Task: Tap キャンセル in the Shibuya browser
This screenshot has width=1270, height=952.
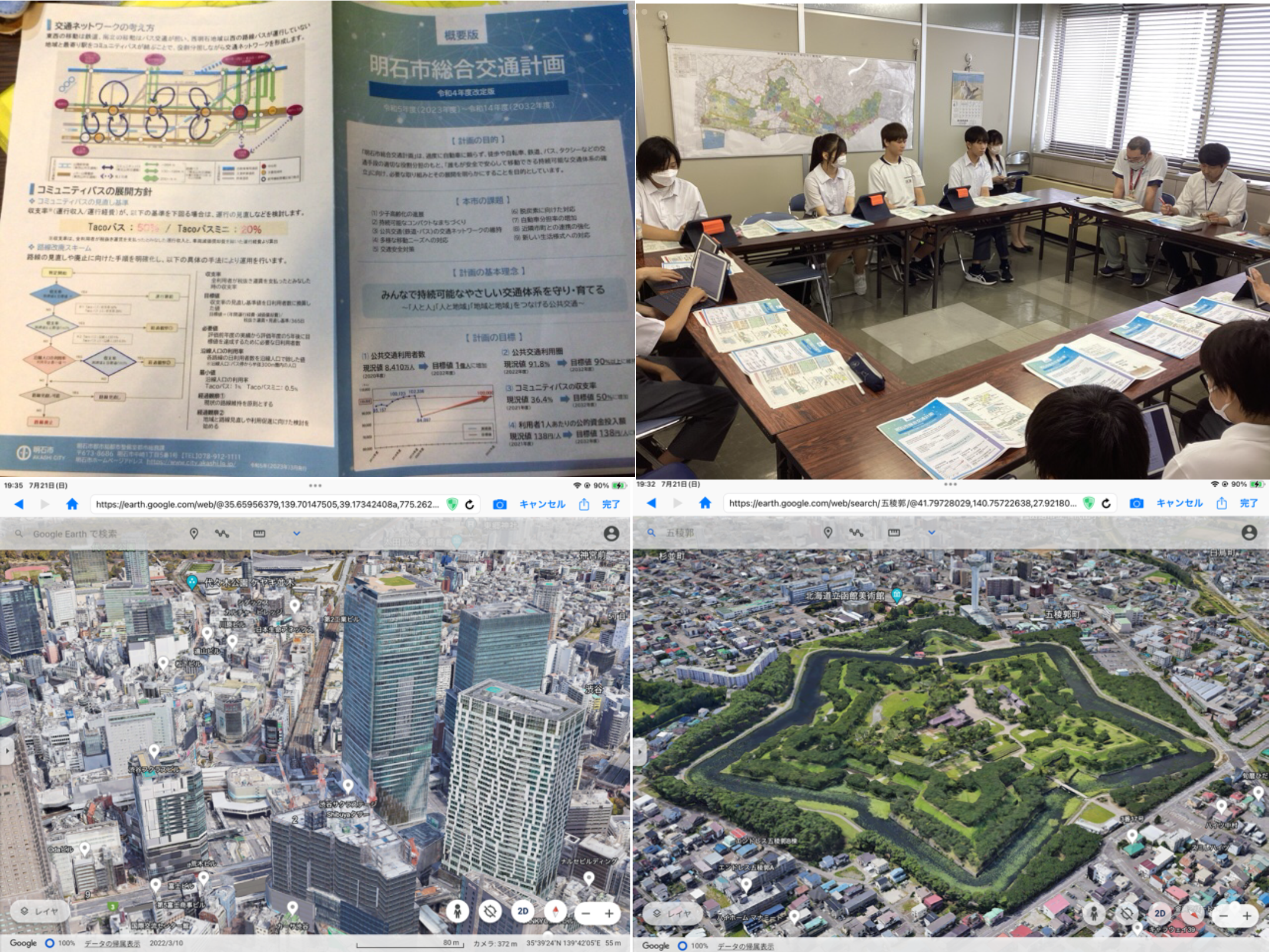Action: point(542,504)
